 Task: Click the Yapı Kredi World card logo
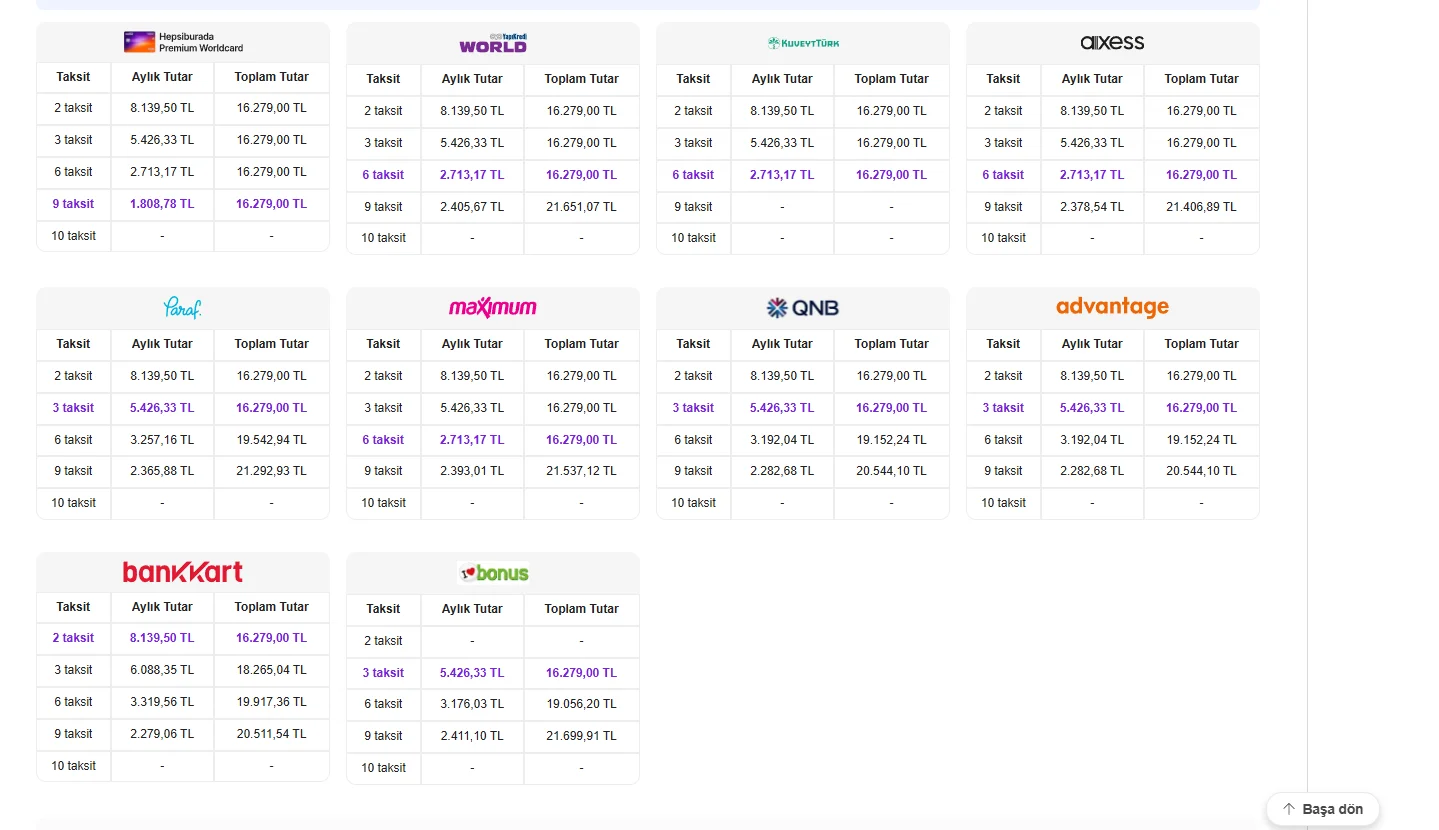click(x=493, y=43)
